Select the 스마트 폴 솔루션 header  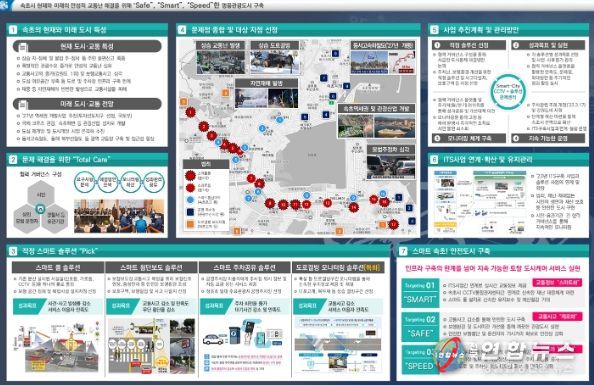(58, 268)
